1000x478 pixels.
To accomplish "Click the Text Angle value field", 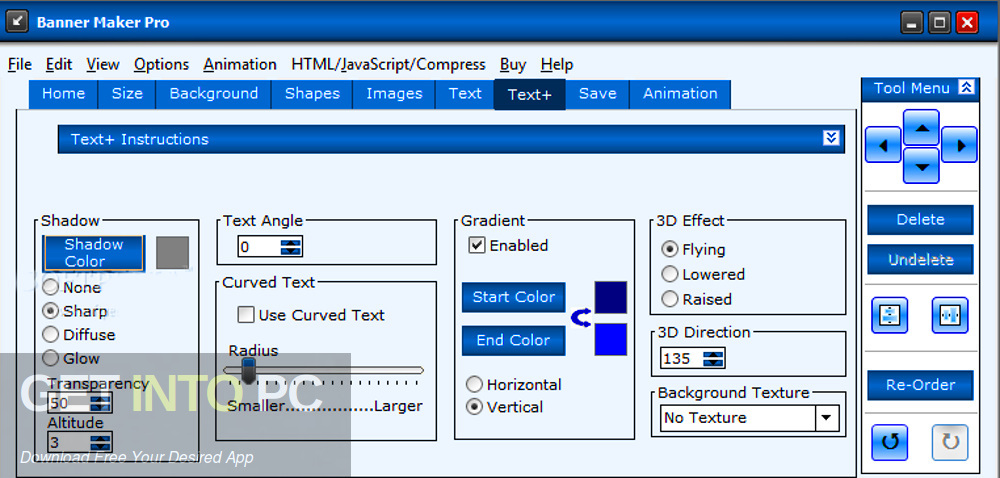I will 259,247.
